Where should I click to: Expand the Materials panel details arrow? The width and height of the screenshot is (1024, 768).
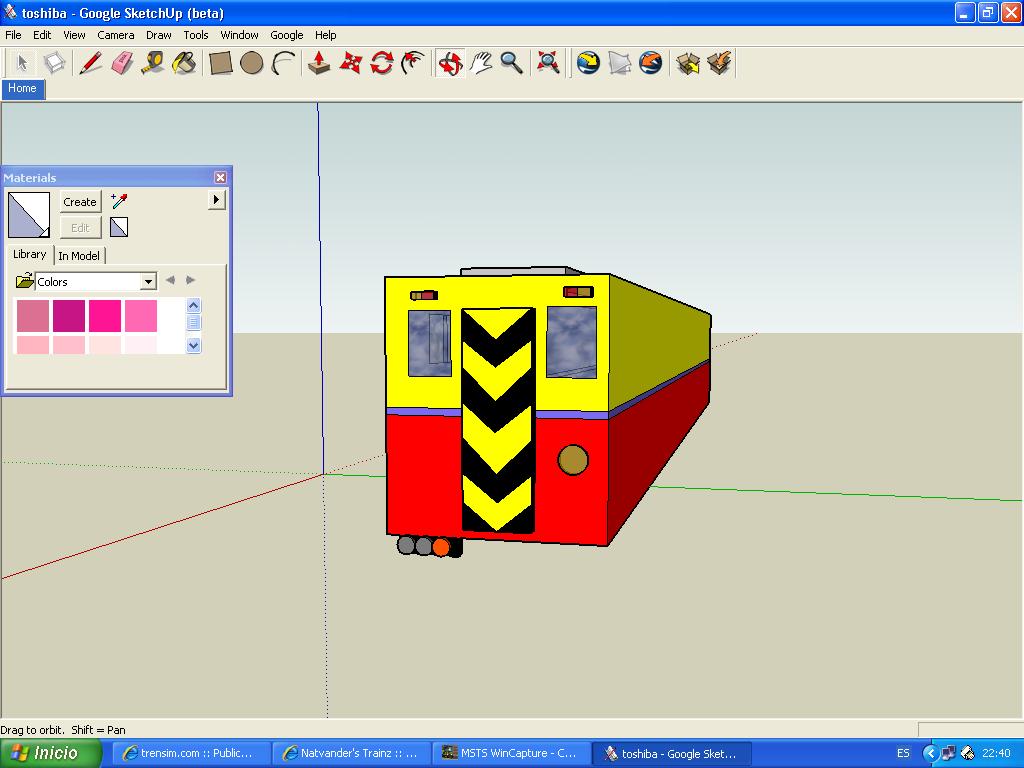pyautogui.click(x=216, y=200)
